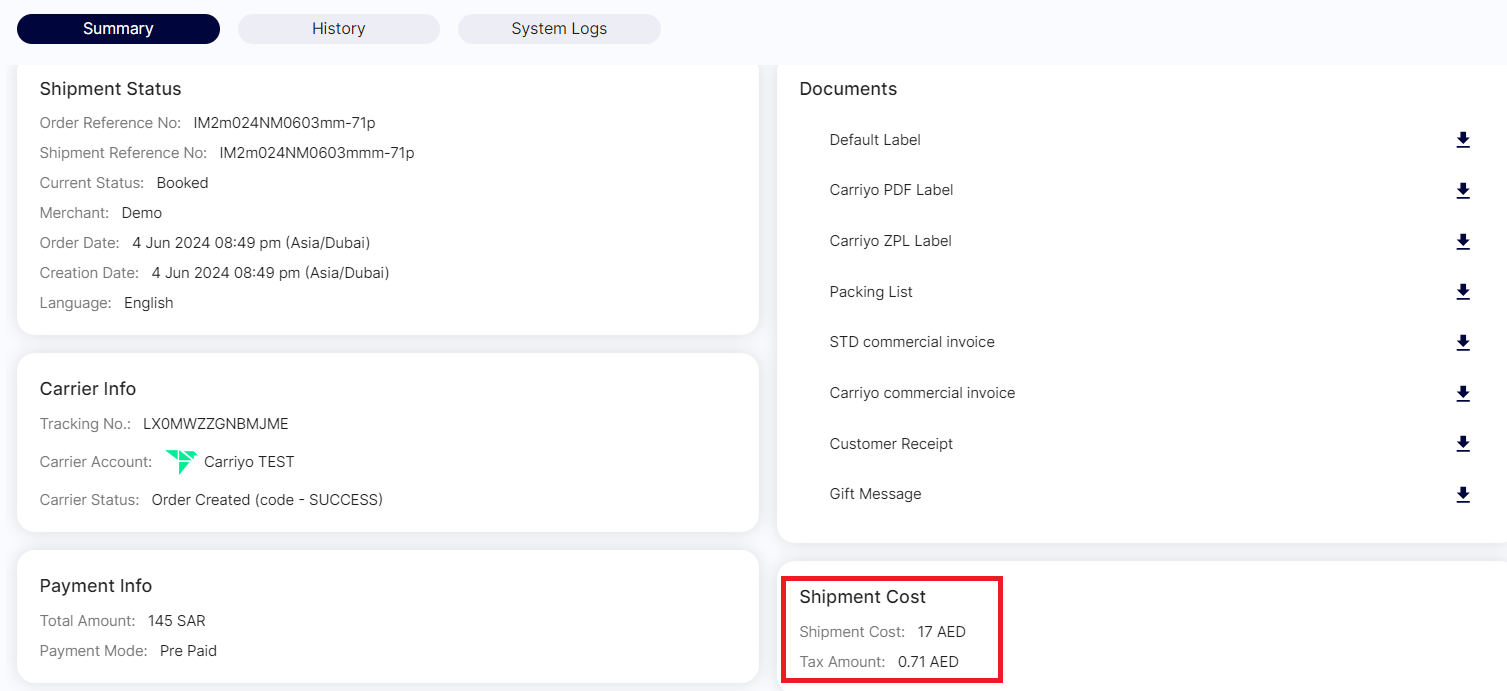Open the System Logs tab
1507x691 pixels.
[559, 29]
